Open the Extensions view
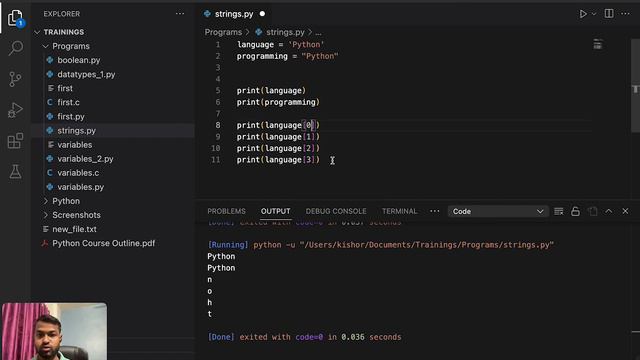The height and width of the screenshot is (360, 640). coord(15,141)
